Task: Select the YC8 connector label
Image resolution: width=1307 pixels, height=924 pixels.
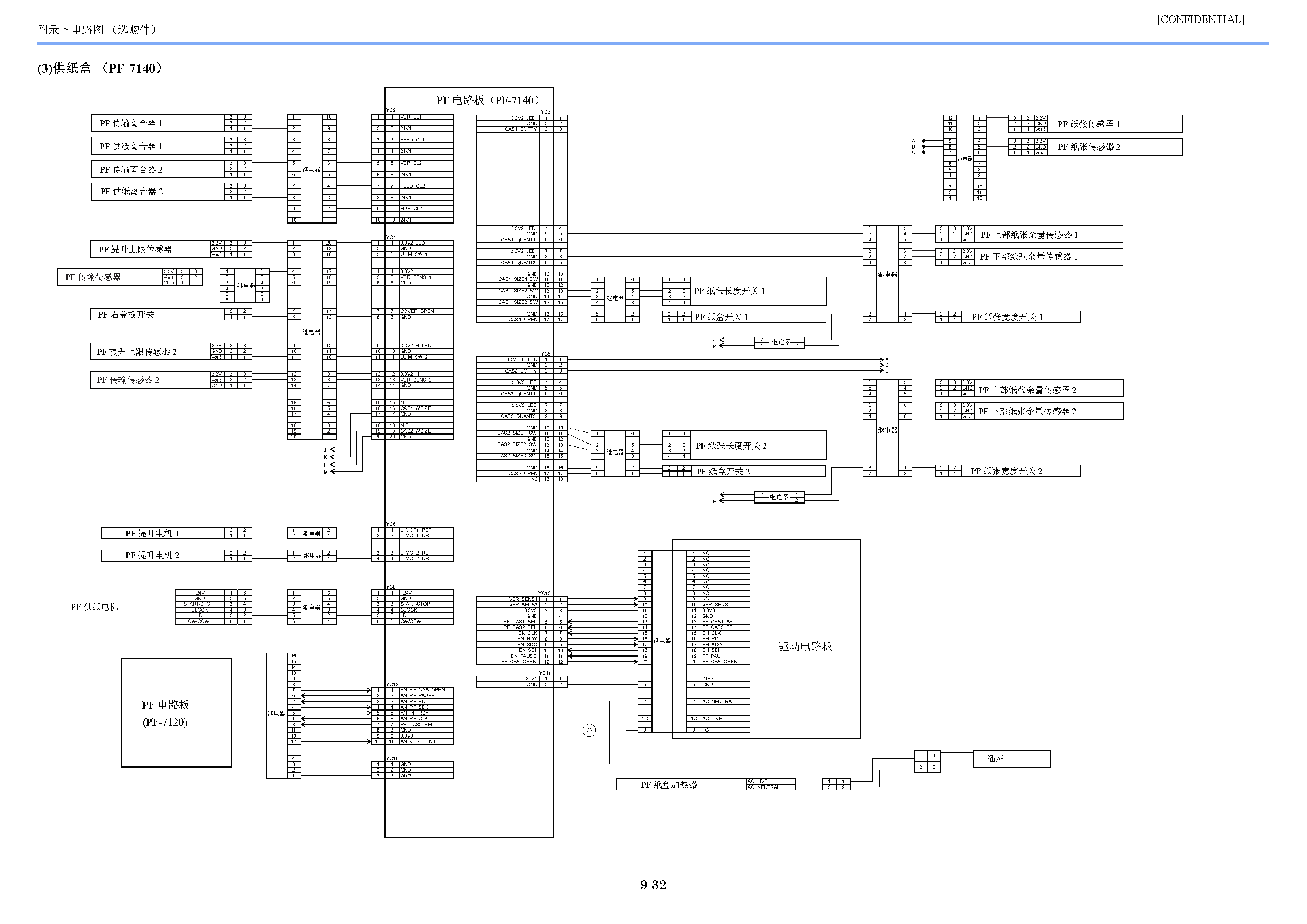Action: pyautogui.click(x=391, y=587)
